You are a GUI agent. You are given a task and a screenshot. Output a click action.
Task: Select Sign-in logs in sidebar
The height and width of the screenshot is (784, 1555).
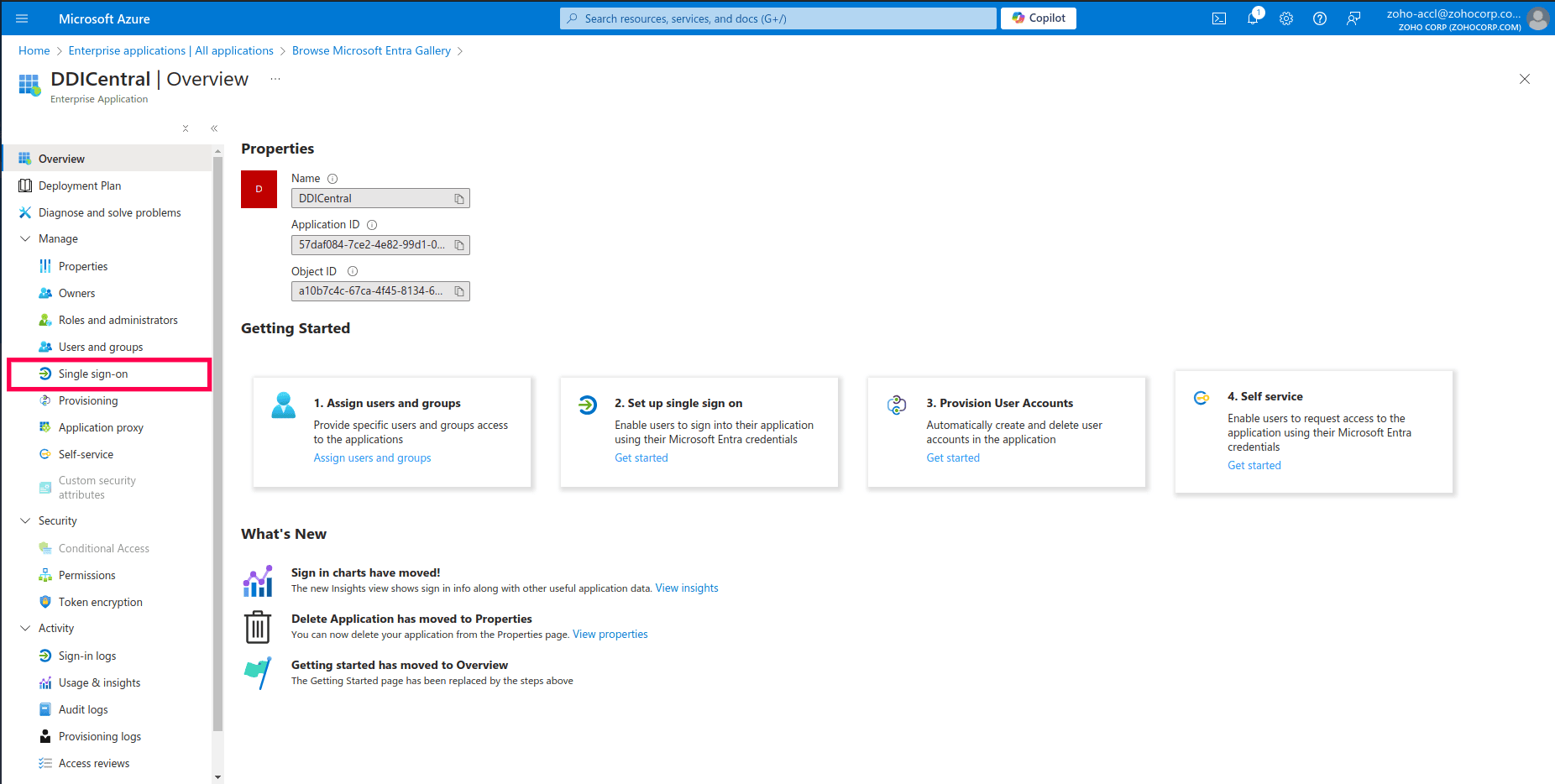87,656
